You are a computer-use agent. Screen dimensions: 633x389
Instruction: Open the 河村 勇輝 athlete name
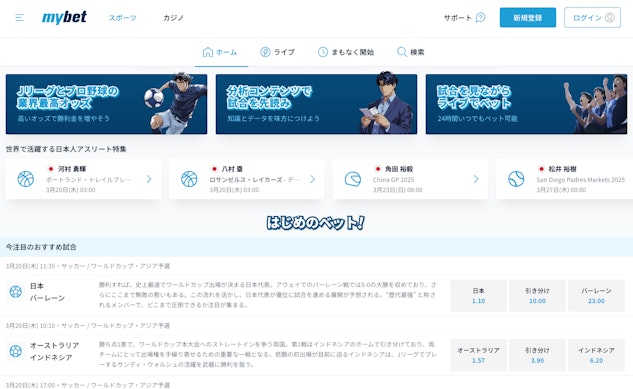click(72, 169)
